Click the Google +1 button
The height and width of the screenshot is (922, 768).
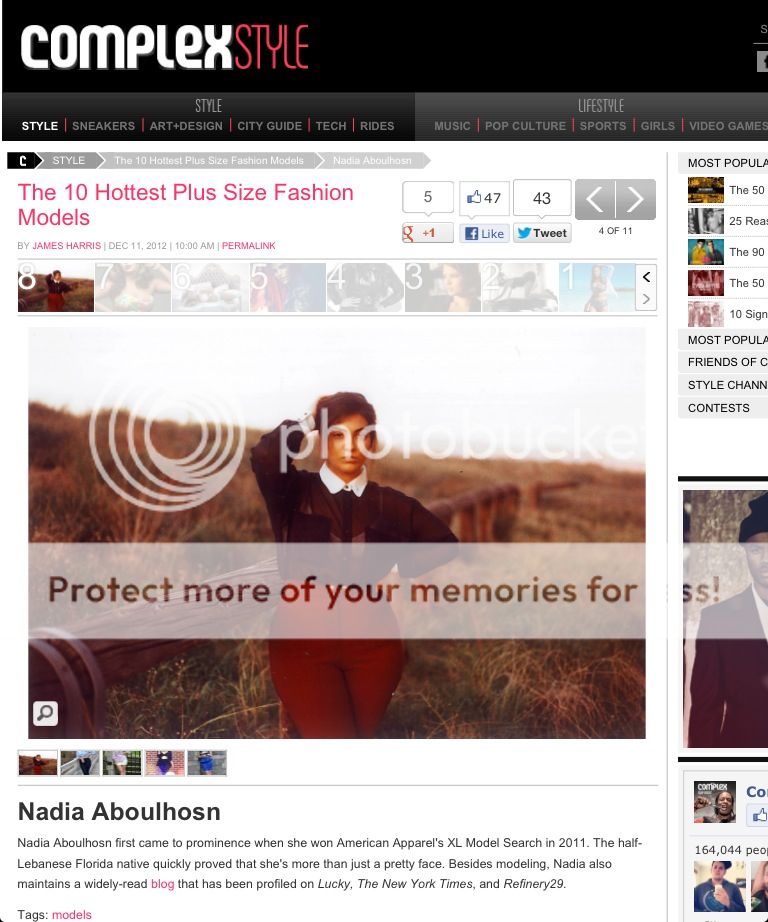click(428, 233)
